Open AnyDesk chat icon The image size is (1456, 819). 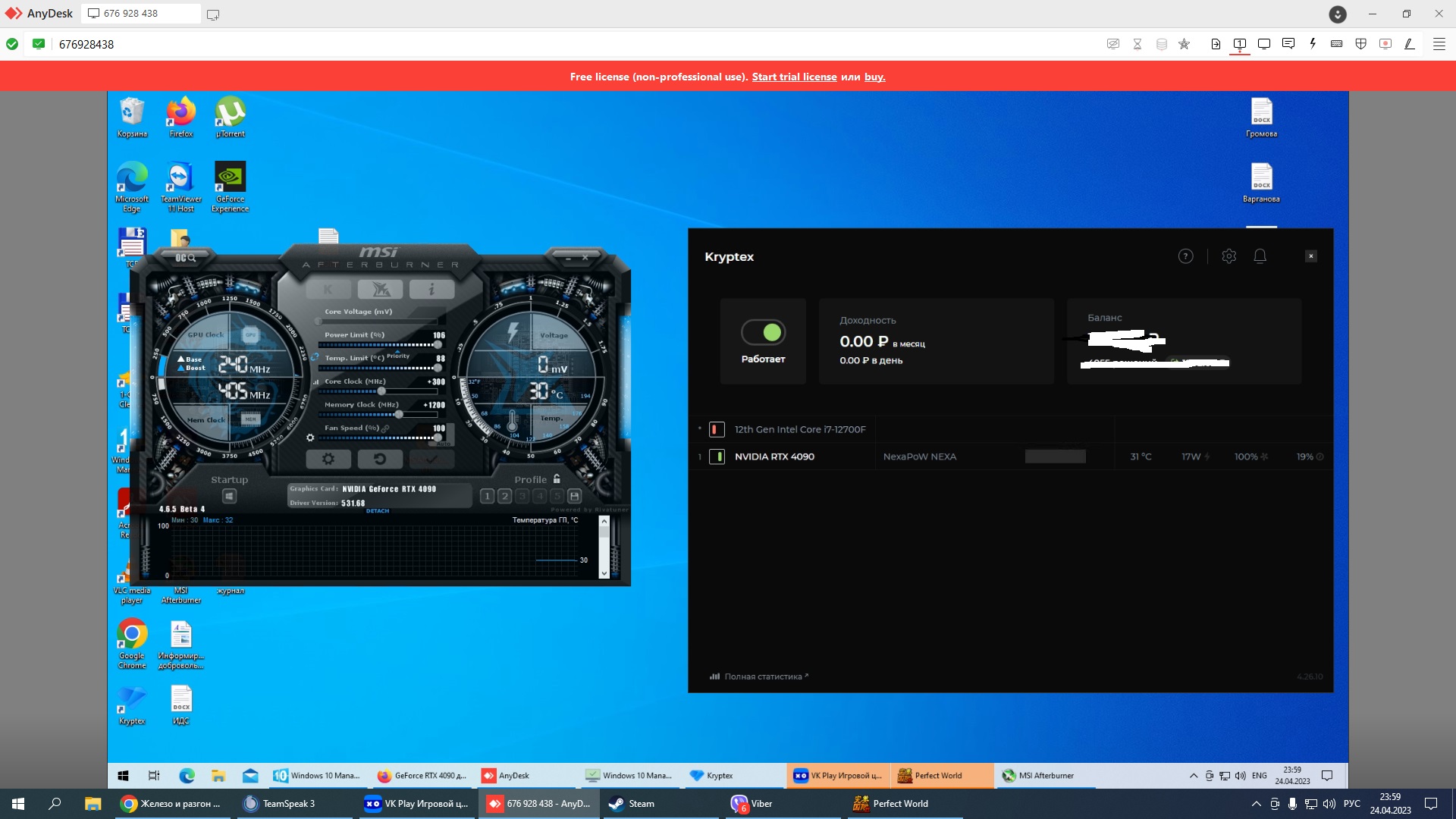point(1288,44)
